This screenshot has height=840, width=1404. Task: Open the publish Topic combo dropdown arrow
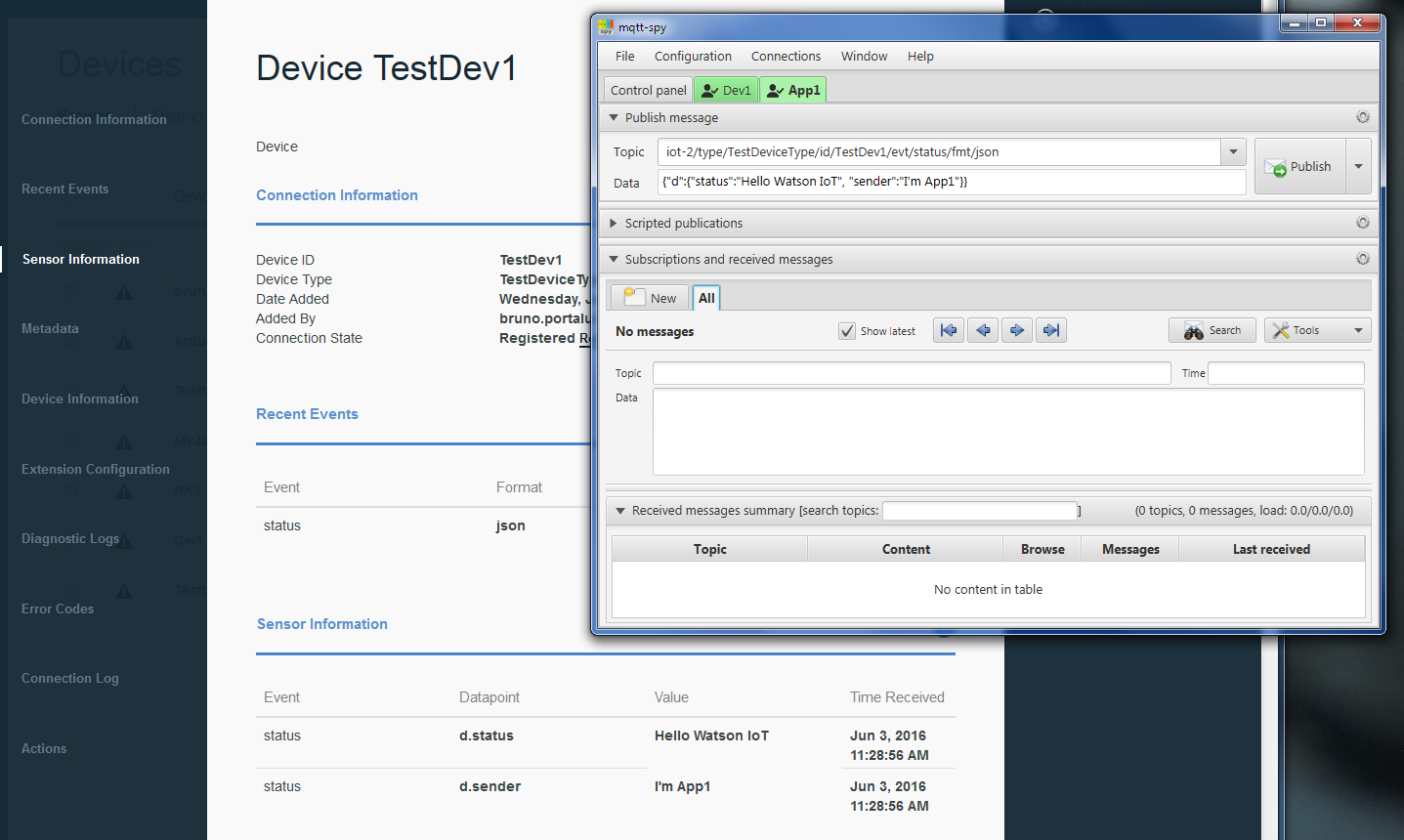[1233, 151]
